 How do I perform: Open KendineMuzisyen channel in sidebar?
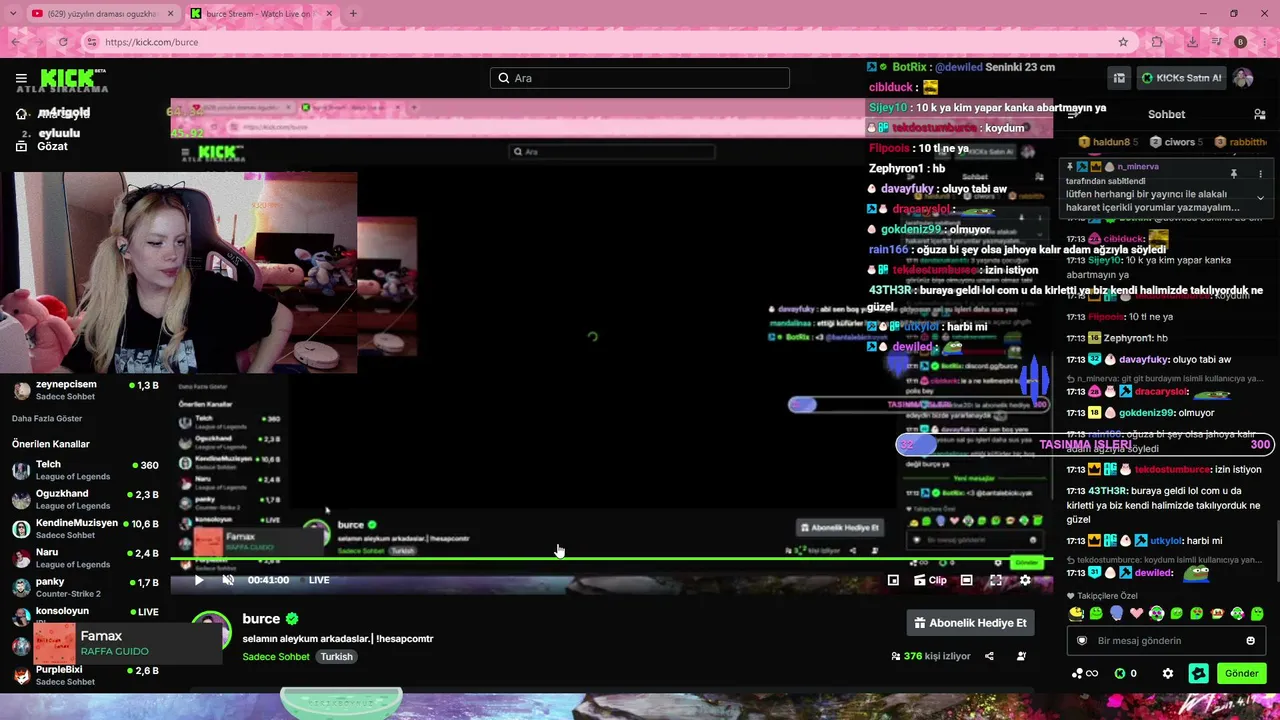(85, 528)
